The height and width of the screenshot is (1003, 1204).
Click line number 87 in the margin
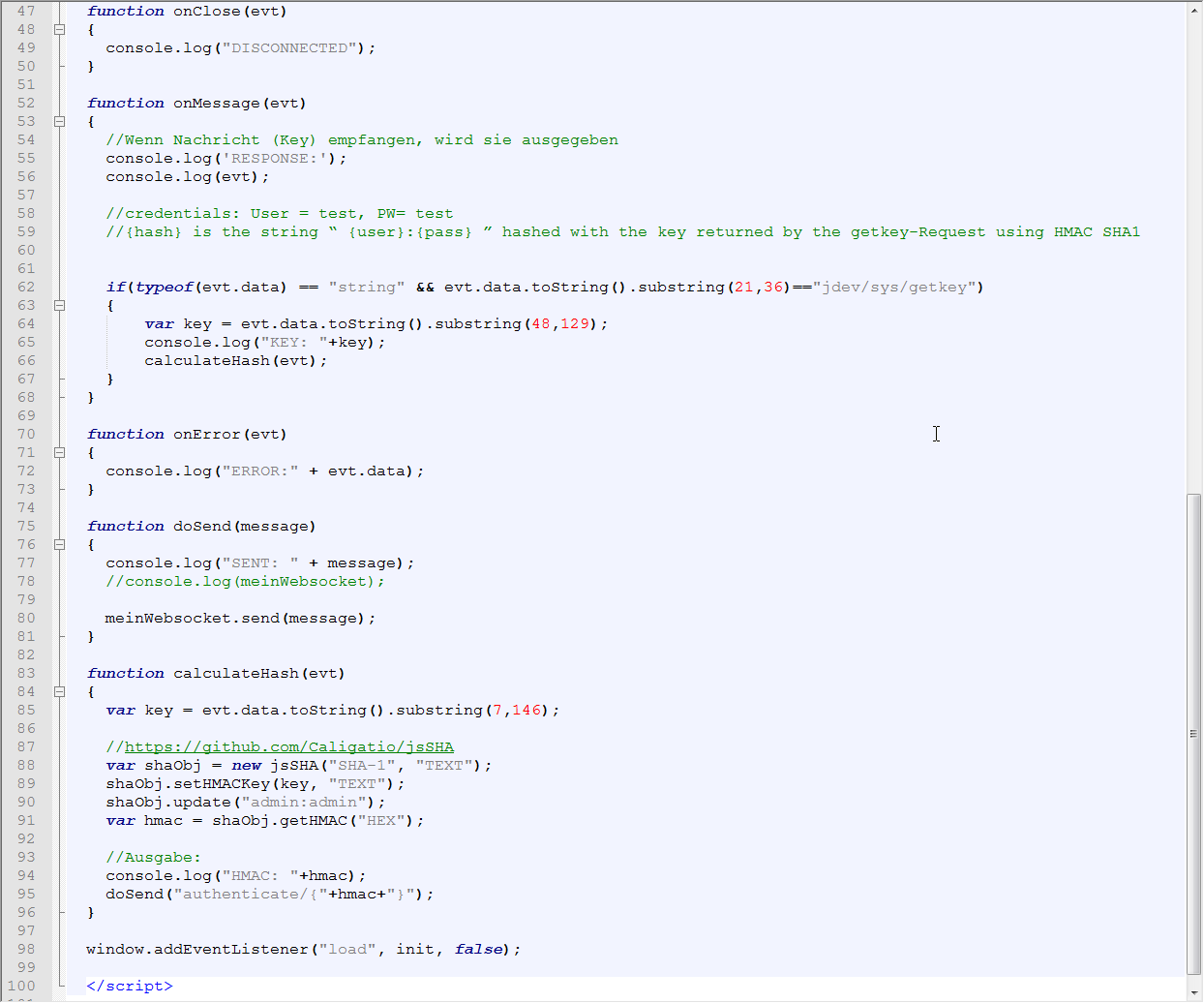[x=26, y=746]
